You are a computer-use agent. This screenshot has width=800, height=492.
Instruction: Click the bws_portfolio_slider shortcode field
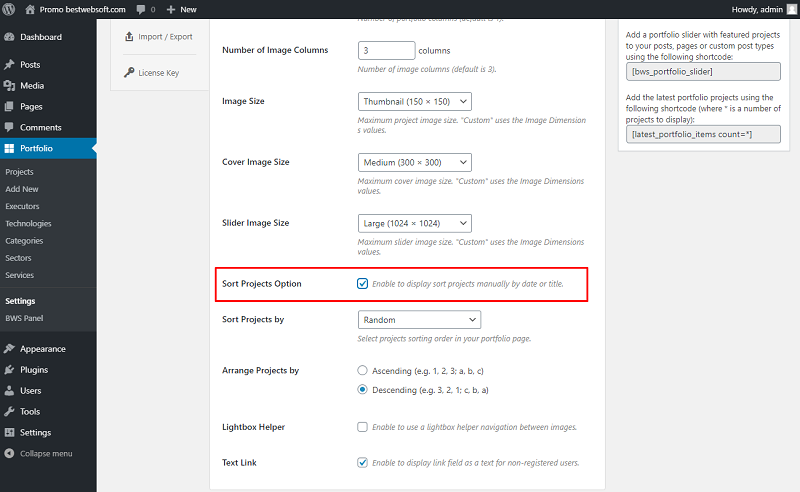click(x=703, y=71)
